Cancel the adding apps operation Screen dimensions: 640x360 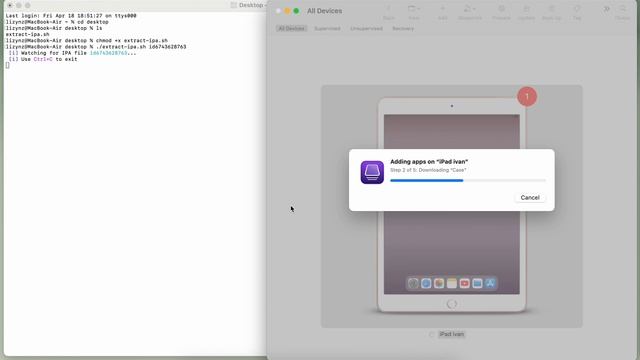click(x=530, y=198)
